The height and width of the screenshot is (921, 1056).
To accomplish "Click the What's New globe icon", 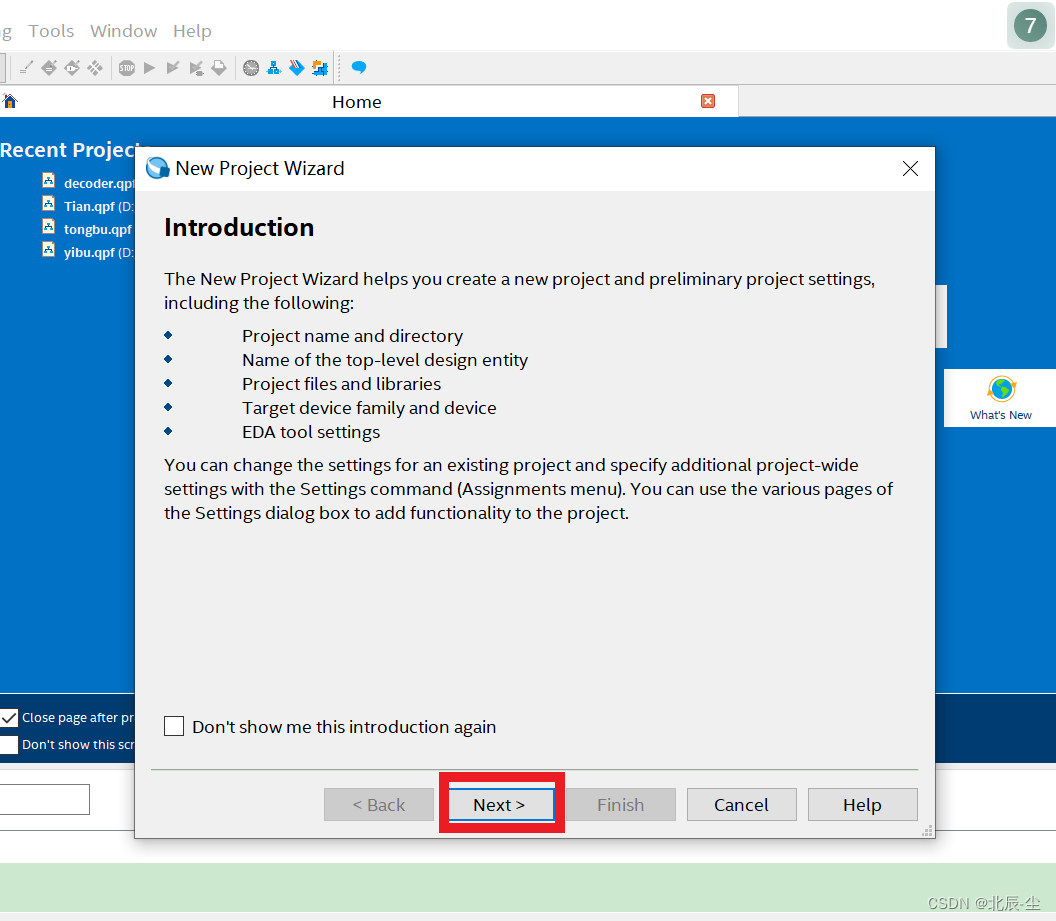I will tap(1001, 389).
